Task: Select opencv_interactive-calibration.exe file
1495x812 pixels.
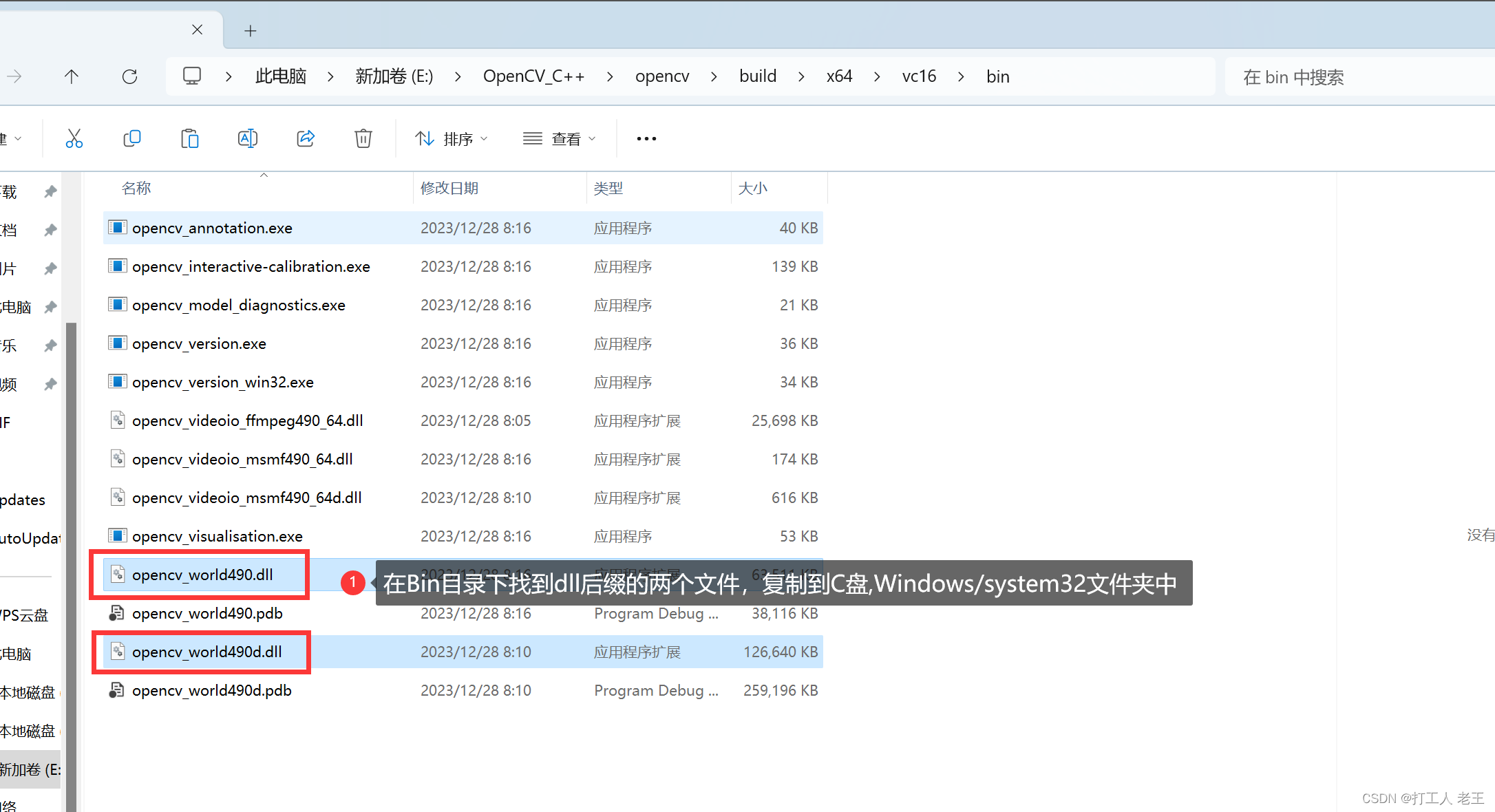Action: [x=463, y=266]
